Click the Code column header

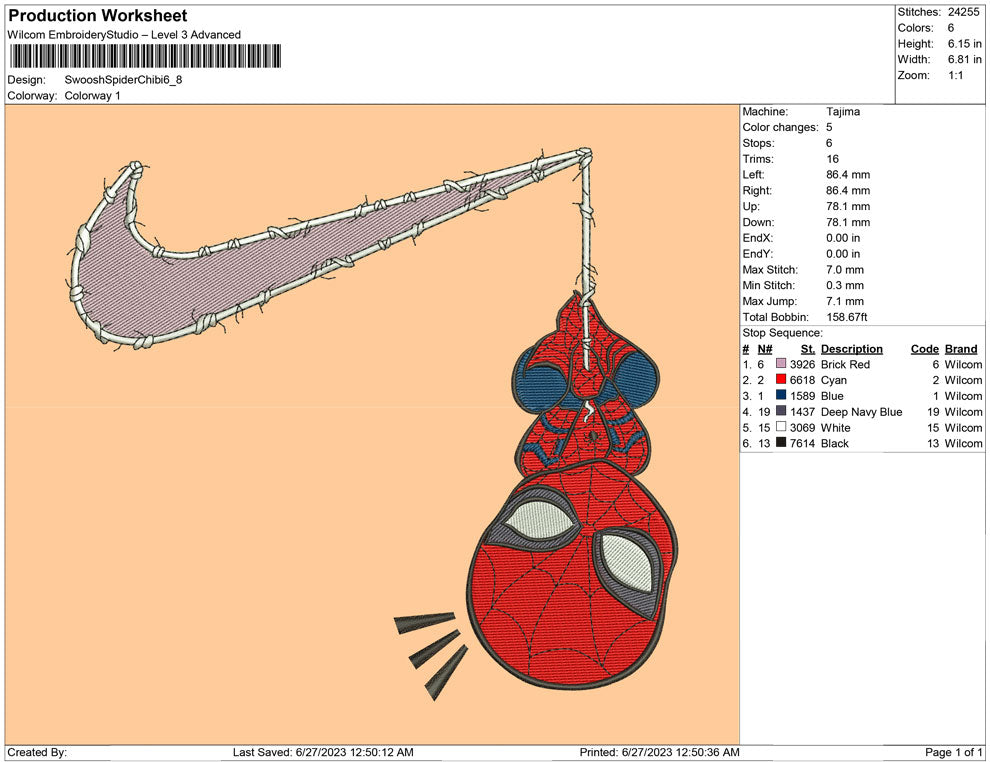click(x=924, y=349)
